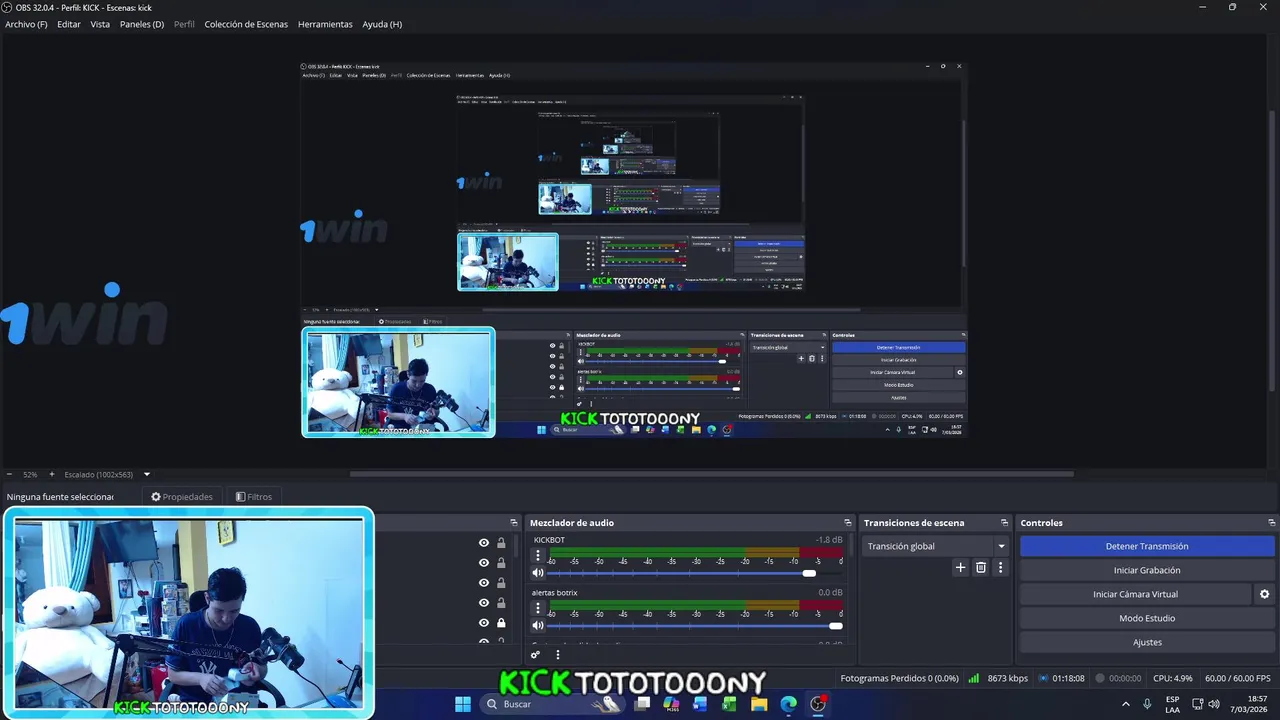Open KICKBOT audio track options menu

[538, 555]
